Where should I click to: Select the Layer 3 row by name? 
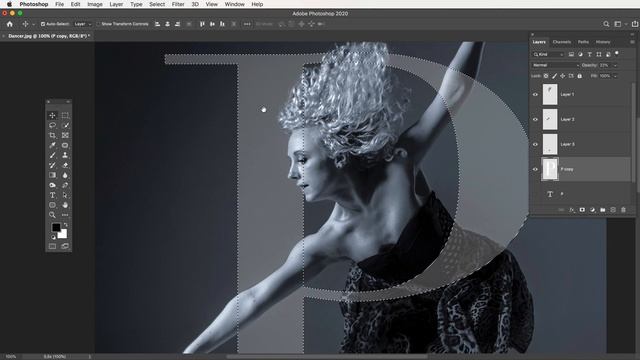coord(567,144)
